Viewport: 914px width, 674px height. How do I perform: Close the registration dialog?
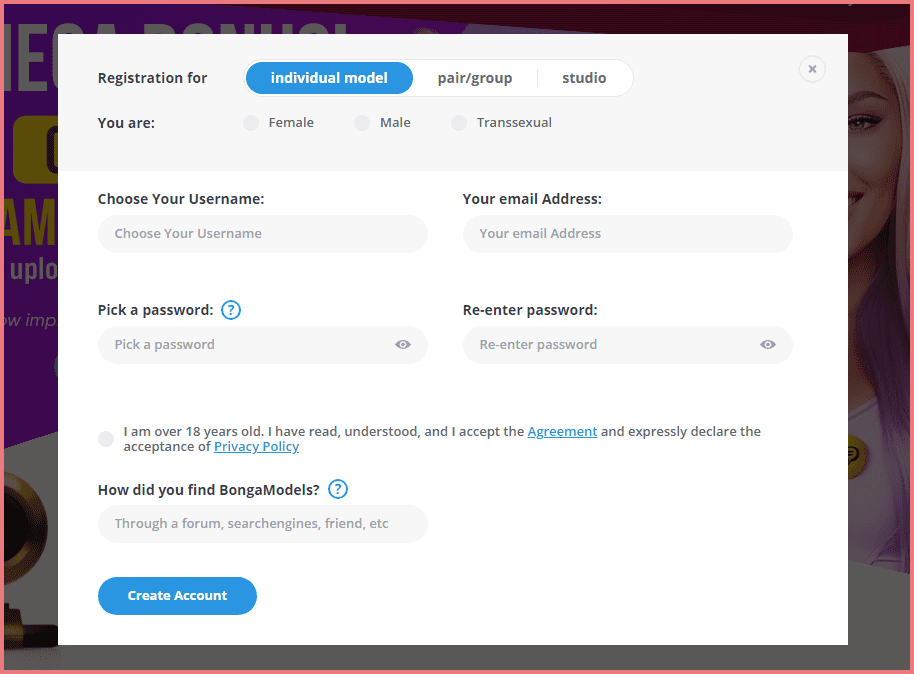click(x=812, y=69)
